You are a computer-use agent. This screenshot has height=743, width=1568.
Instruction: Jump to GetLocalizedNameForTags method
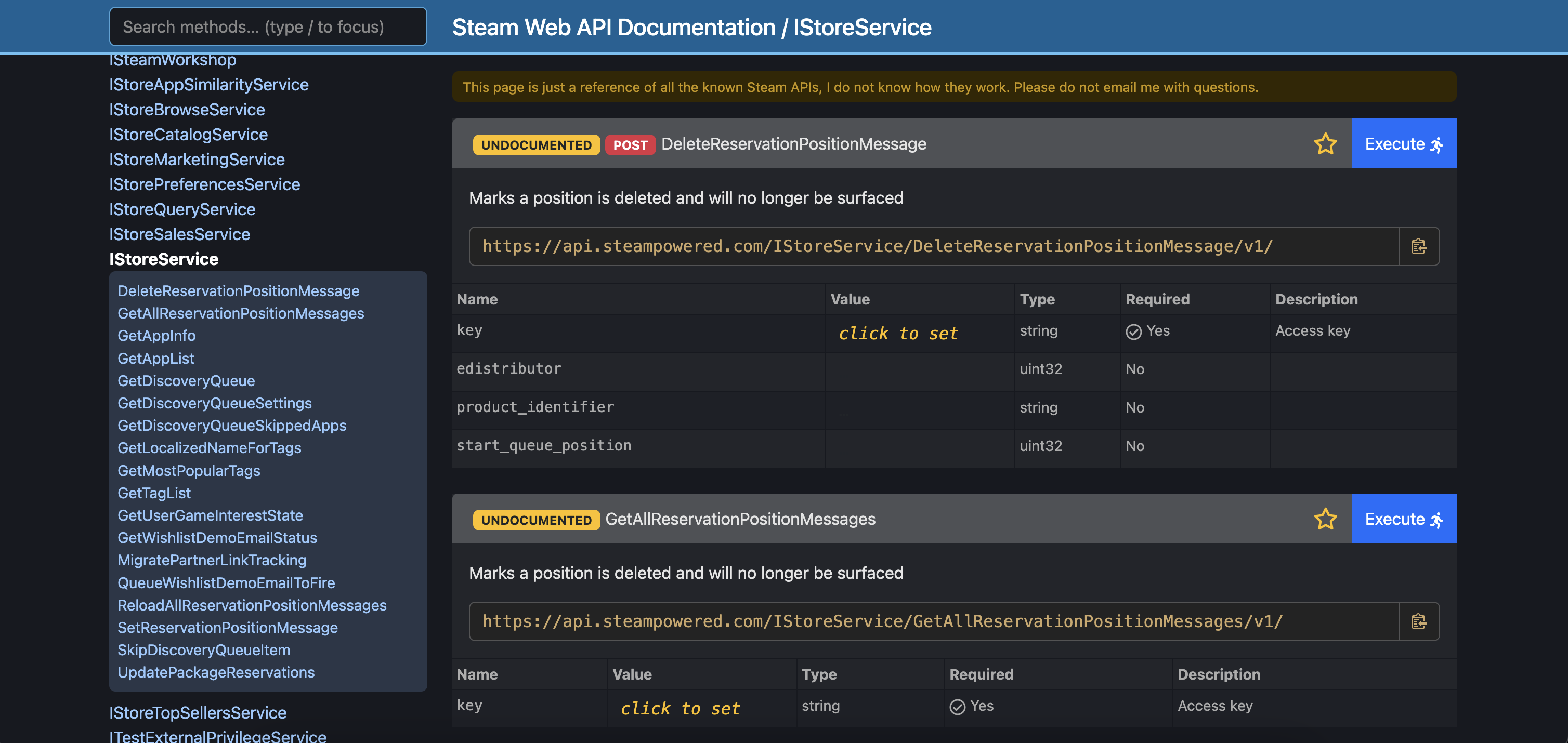[x=210, y=448]
